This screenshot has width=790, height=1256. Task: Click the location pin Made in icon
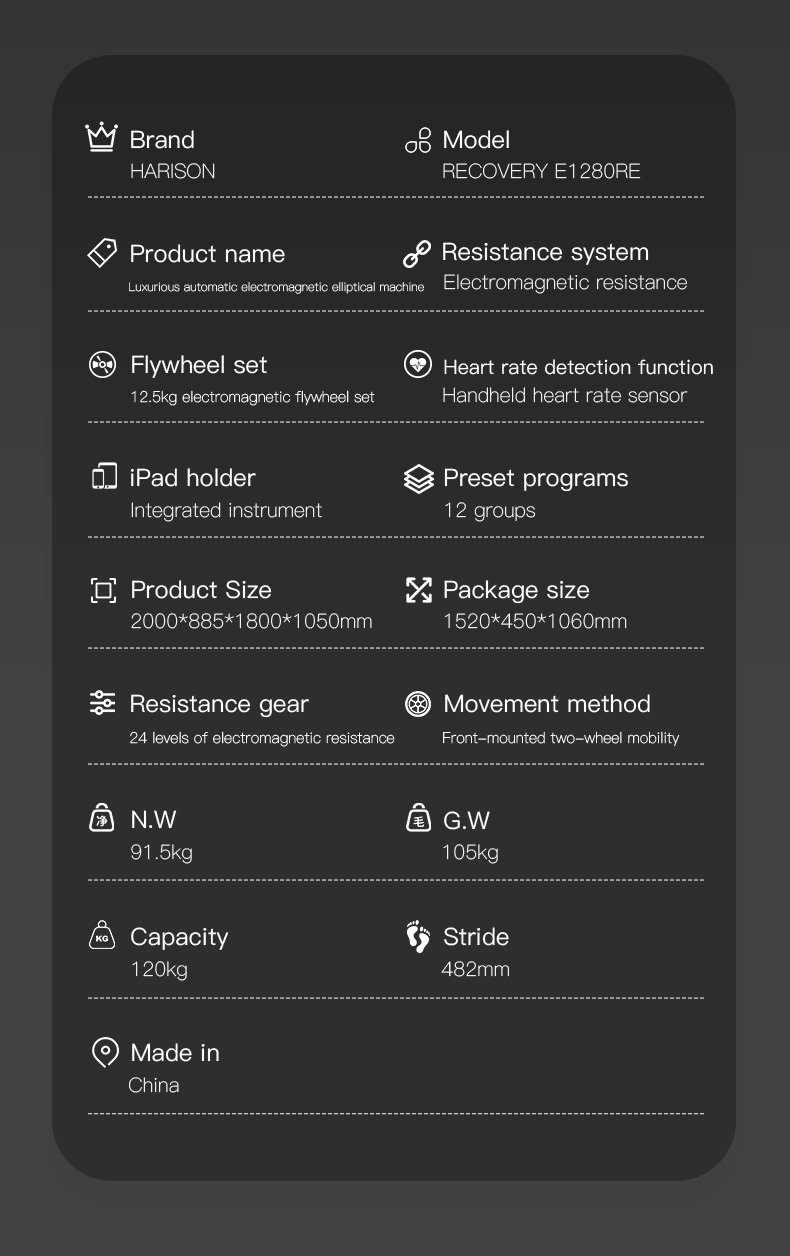pyautogui.click(x=104, y=1052)
